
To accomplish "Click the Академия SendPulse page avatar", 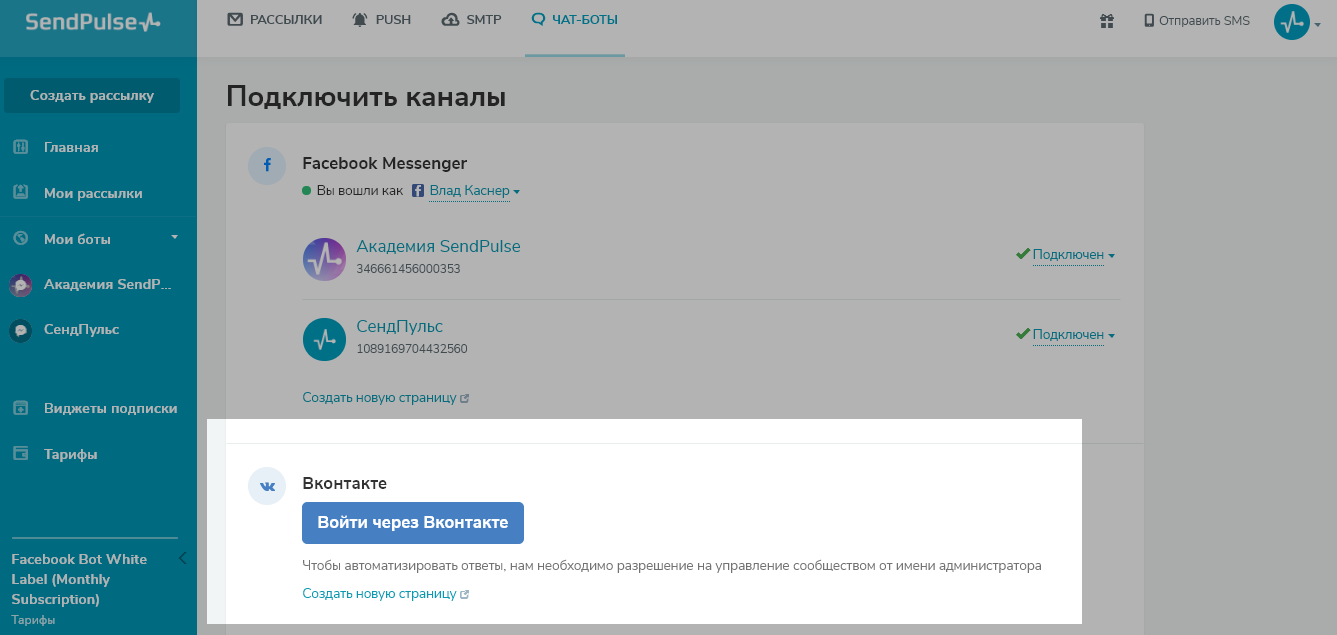I will 324,259.
